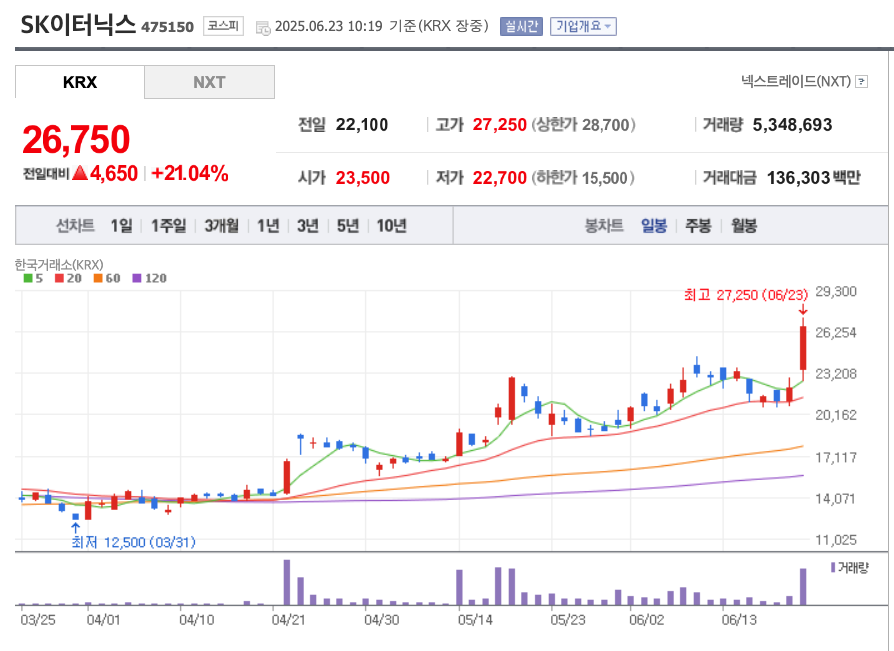Open the 기업개요 dropdown
This screenshot has height=651, width=894.
(x=583, y=26)
